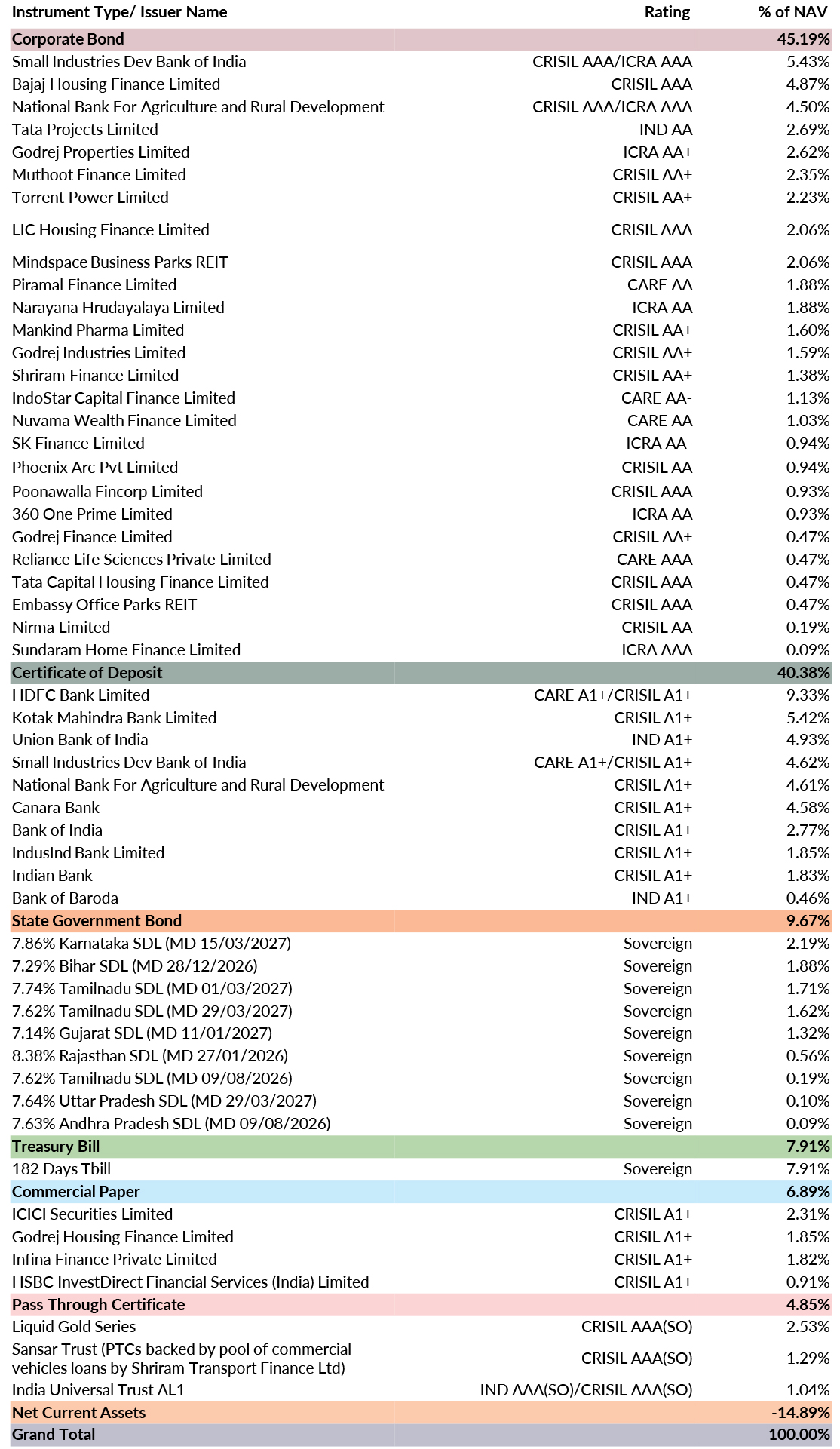
Task: Click the Corporate Bond section header
Action: [x=68, y=39]
